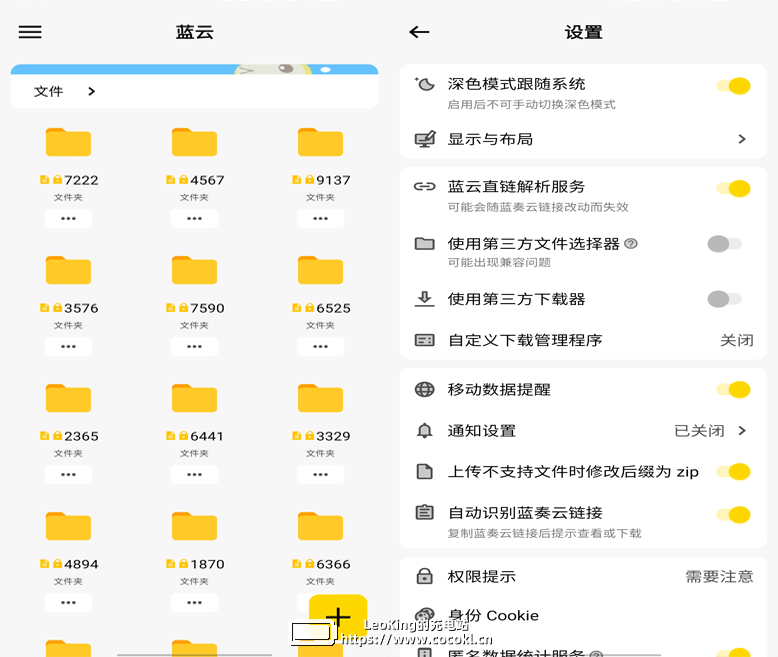
Task: Click the globe icon for 移动数据提醒
Action: [424, 390]
